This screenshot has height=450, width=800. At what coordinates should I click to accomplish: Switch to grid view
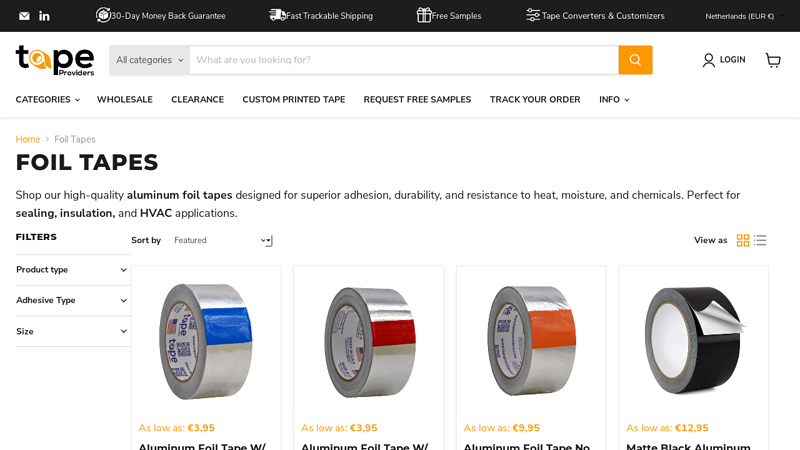(x=743, y=240)
